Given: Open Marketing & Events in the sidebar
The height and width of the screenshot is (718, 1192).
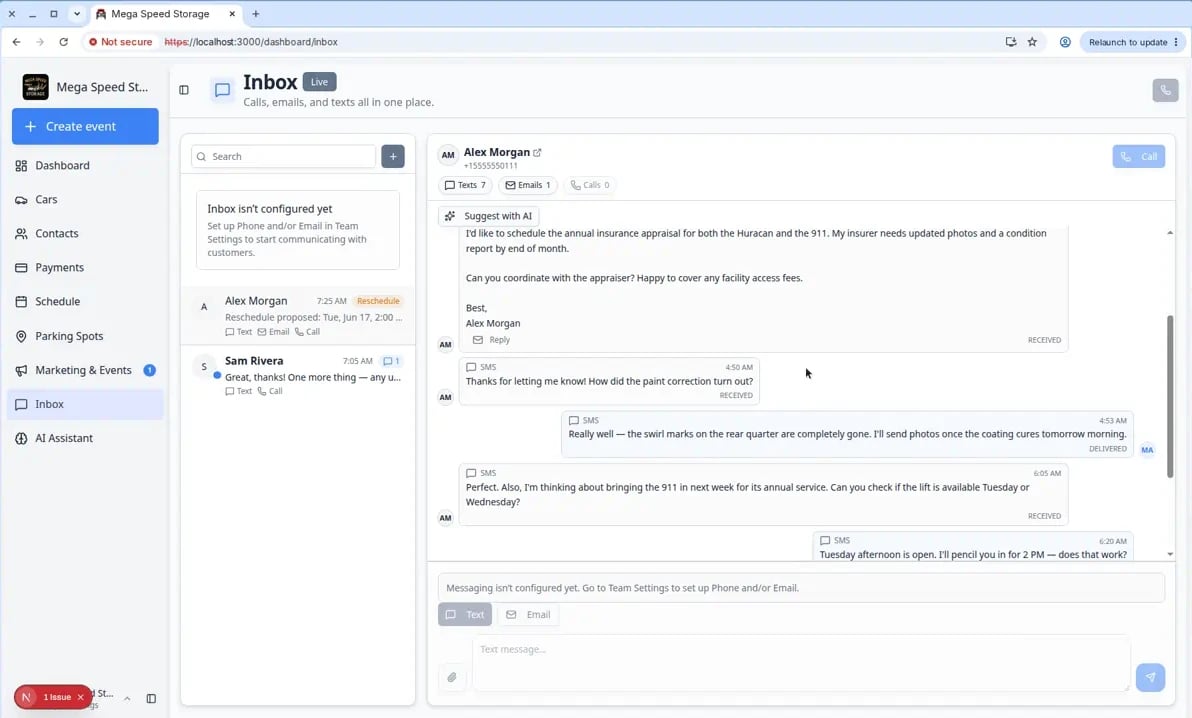Looking at the screenshot, I should click(85, 370).
